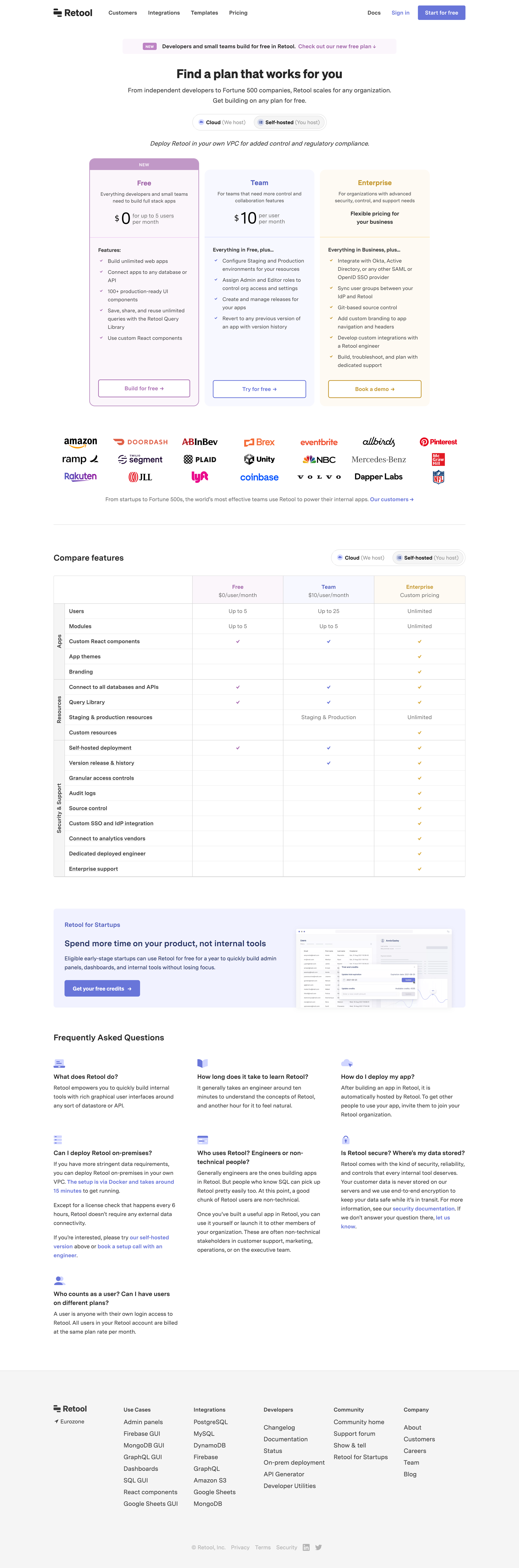Click the NFL shield logo
519x1568 pixels.
pos(438,477)
